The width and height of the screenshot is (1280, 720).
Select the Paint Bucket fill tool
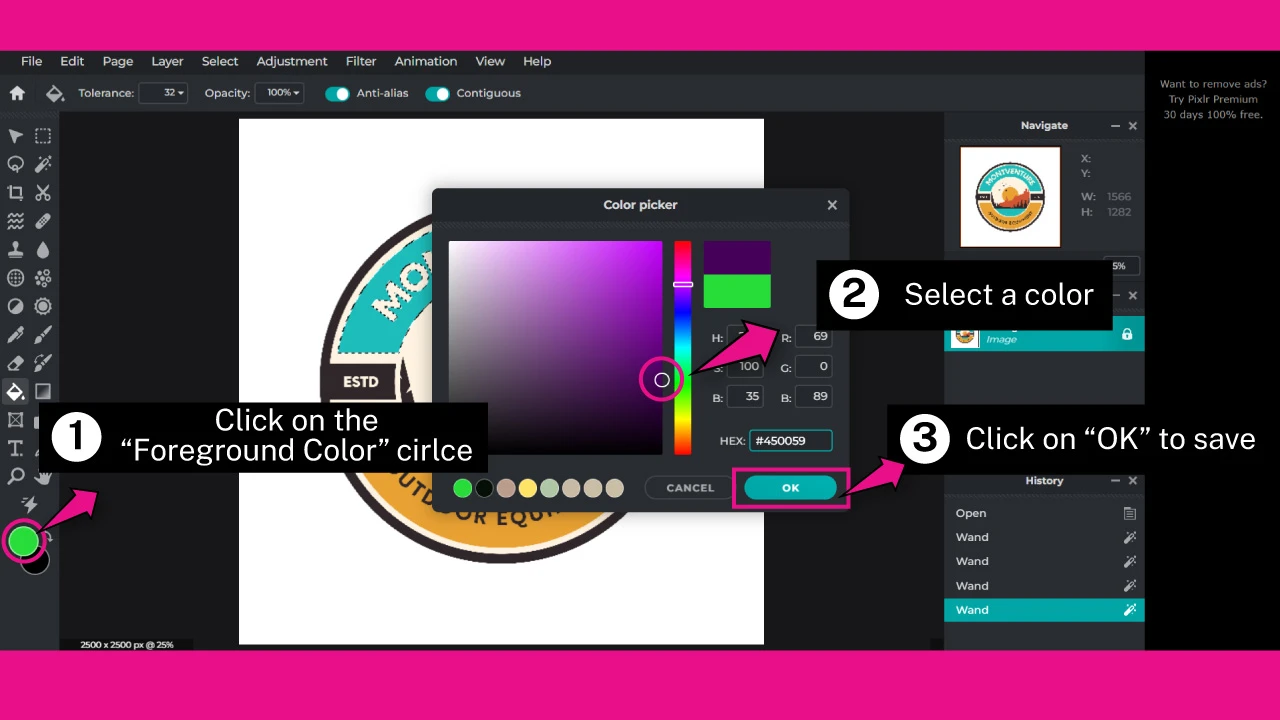[x=16, y=391]
